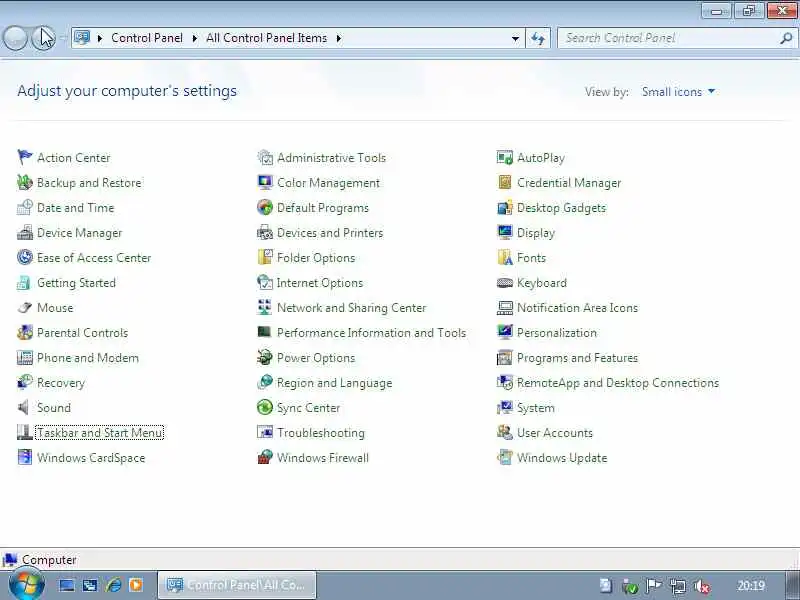
Task: Open the Ease of Access Center icon
Action: click(x=24, y=257)
